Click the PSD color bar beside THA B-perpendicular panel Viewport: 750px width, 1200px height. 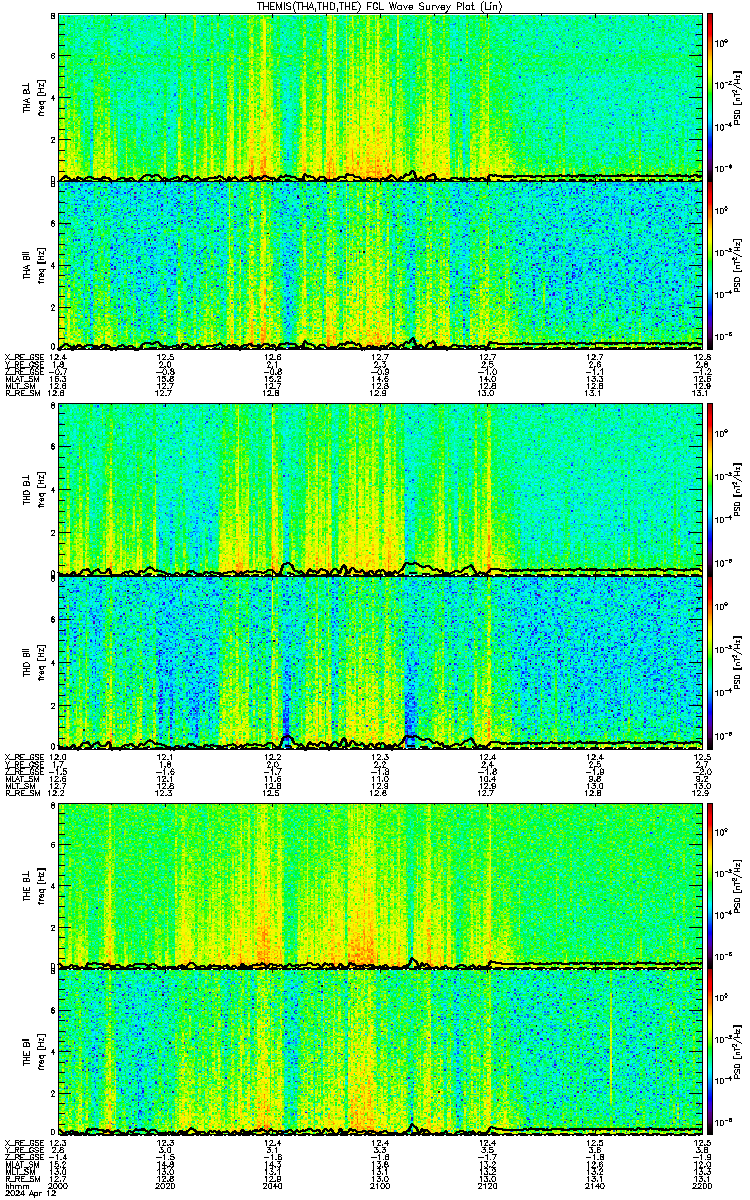711,96
